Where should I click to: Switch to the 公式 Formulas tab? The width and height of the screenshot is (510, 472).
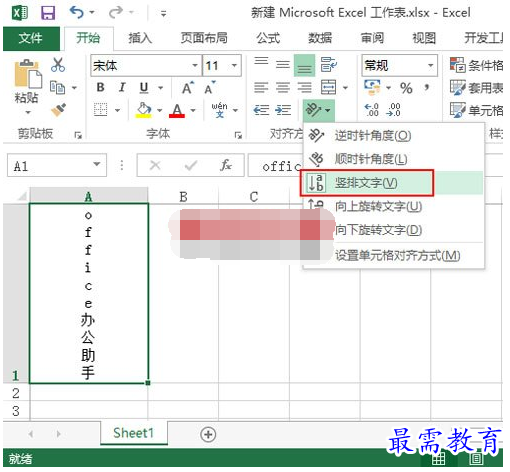(268, 38)
